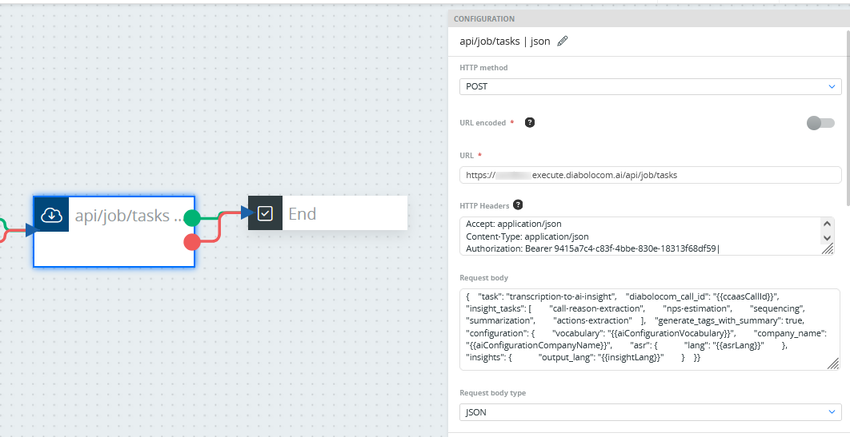Open the HTTP Headers help question mark
The width and height of the screenshot is (850, 437).
pyautogui.click(x=518, y=205)
